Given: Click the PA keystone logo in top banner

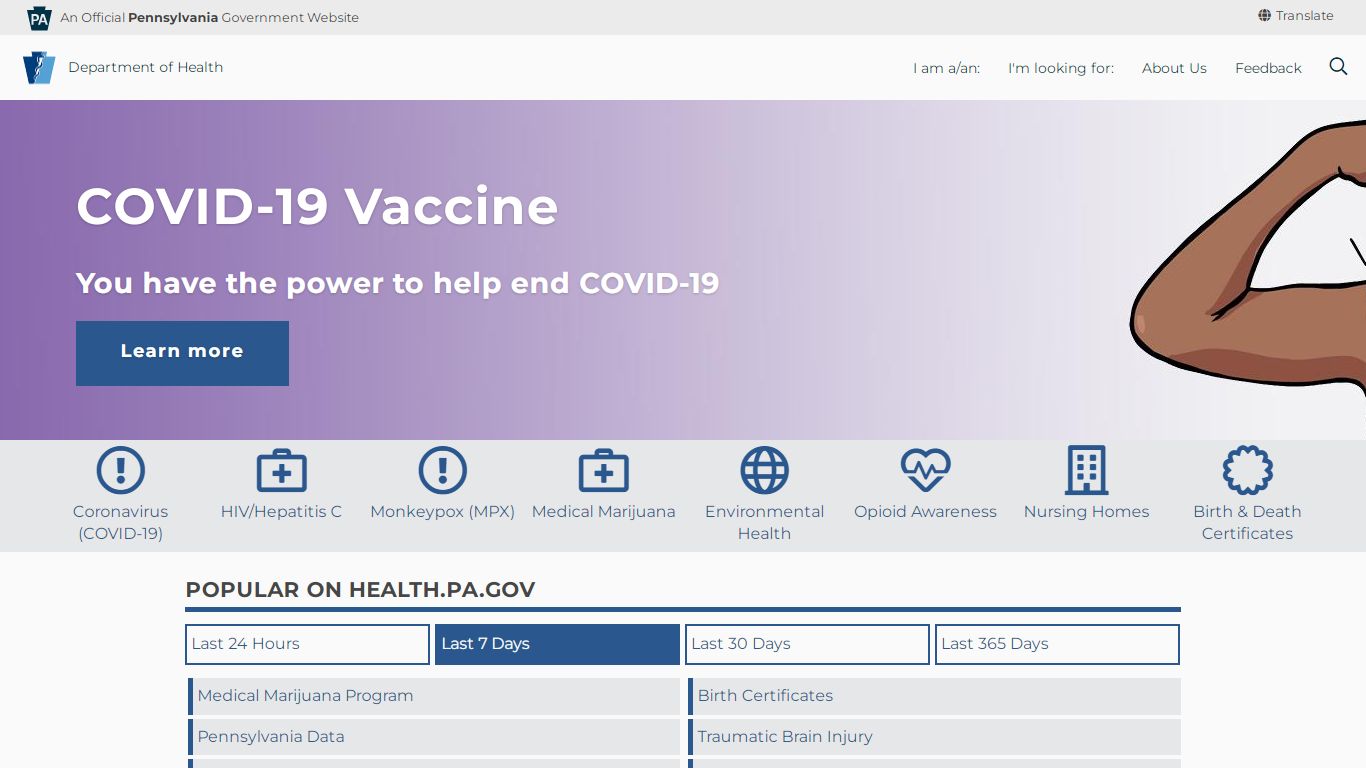Looking at the screenshot, I should pos(39,18).
